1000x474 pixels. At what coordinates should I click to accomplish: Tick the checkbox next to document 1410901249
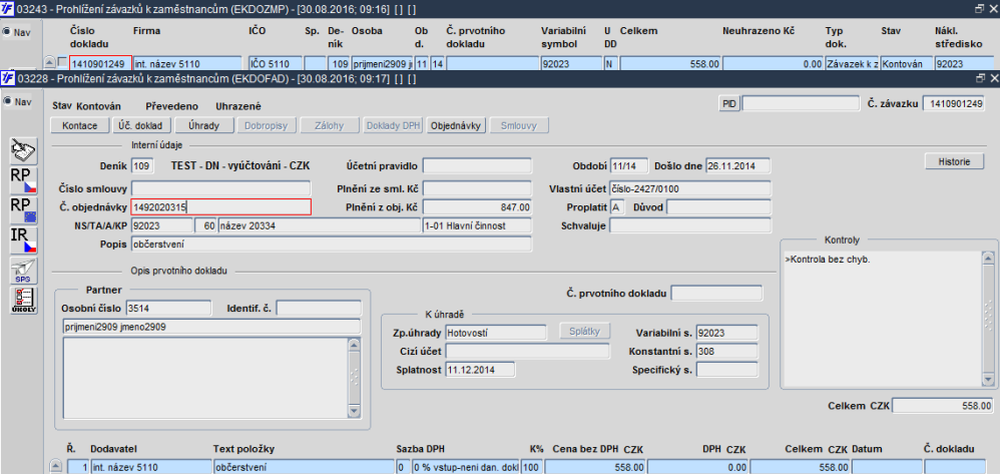[62, 63]
